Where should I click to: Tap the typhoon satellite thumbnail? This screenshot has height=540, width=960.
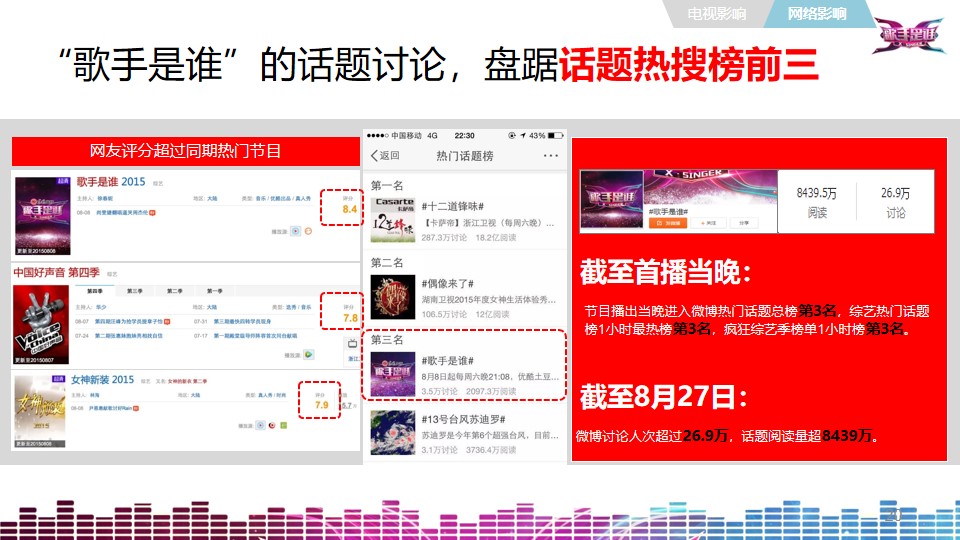[392, 433]
